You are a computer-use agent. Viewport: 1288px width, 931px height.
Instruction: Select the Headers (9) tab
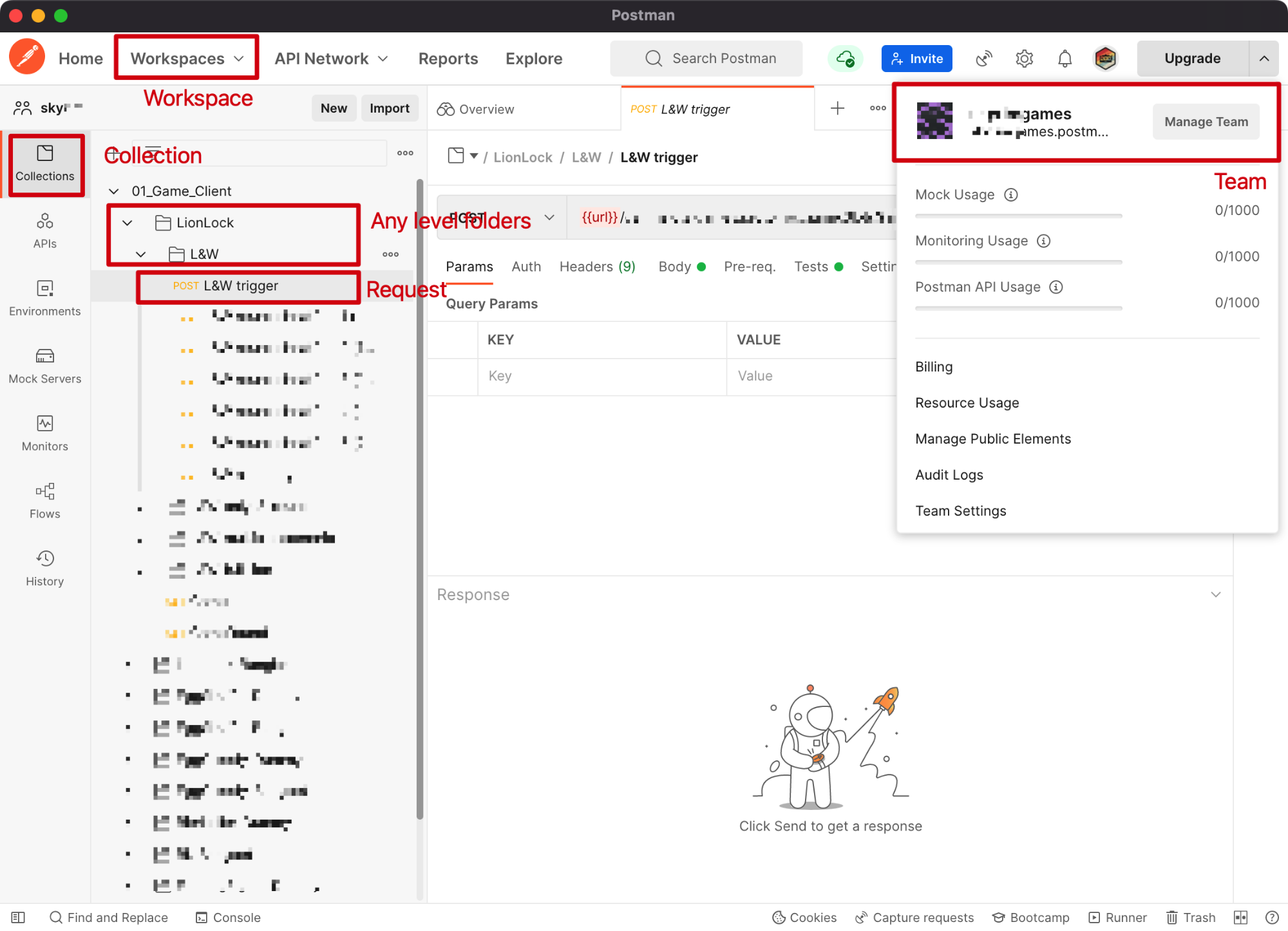tap(598, 267)
